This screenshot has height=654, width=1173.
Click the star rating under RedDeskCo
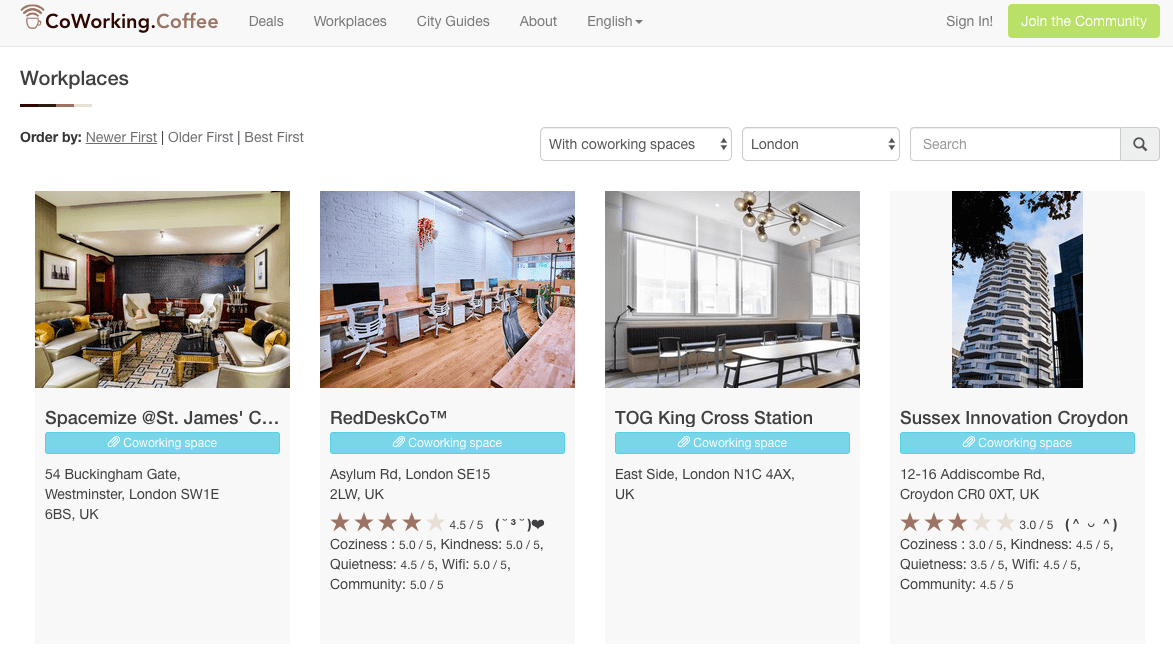tap(387, 523)
